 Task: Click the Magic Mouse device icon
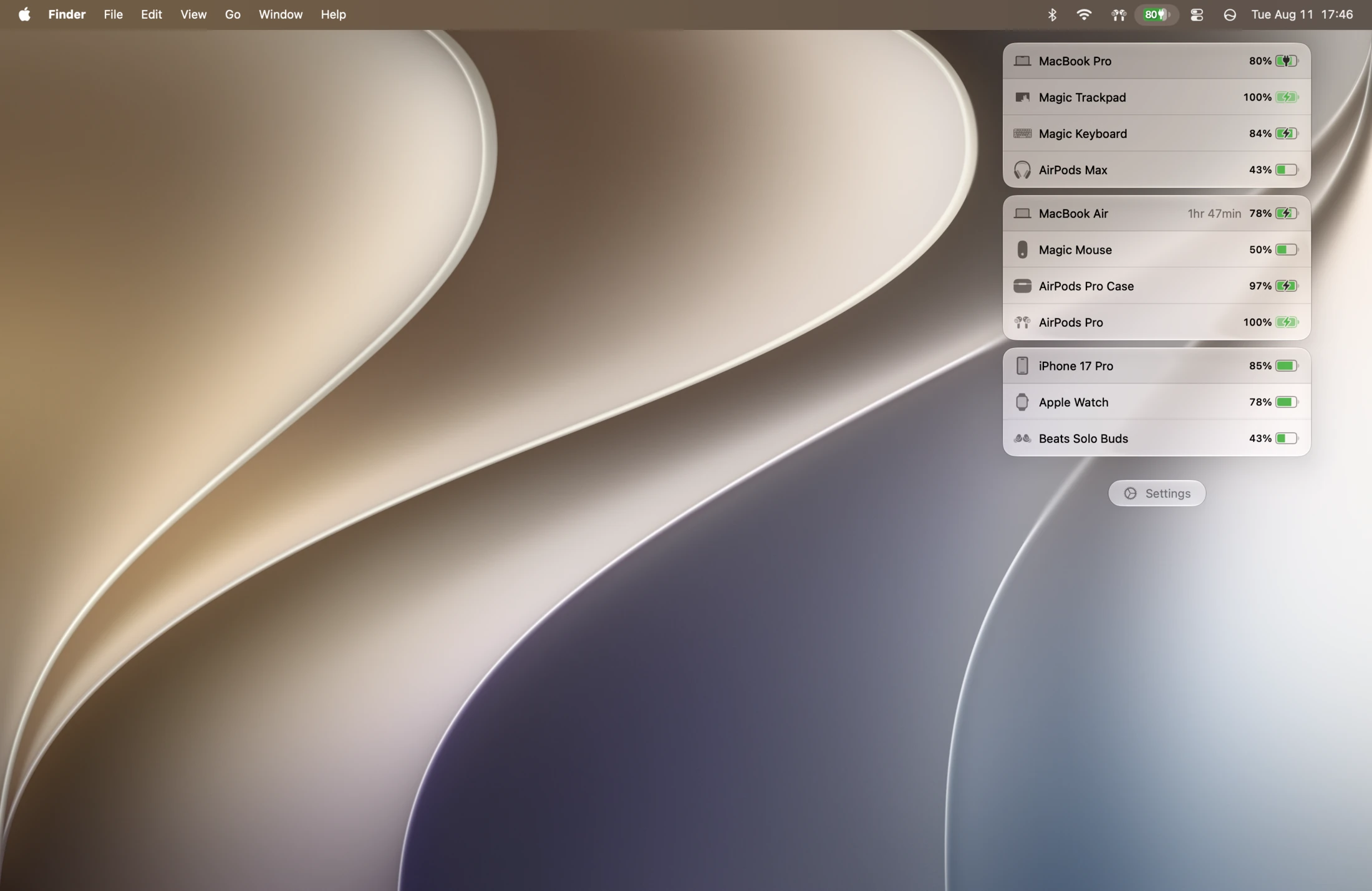1022,249
